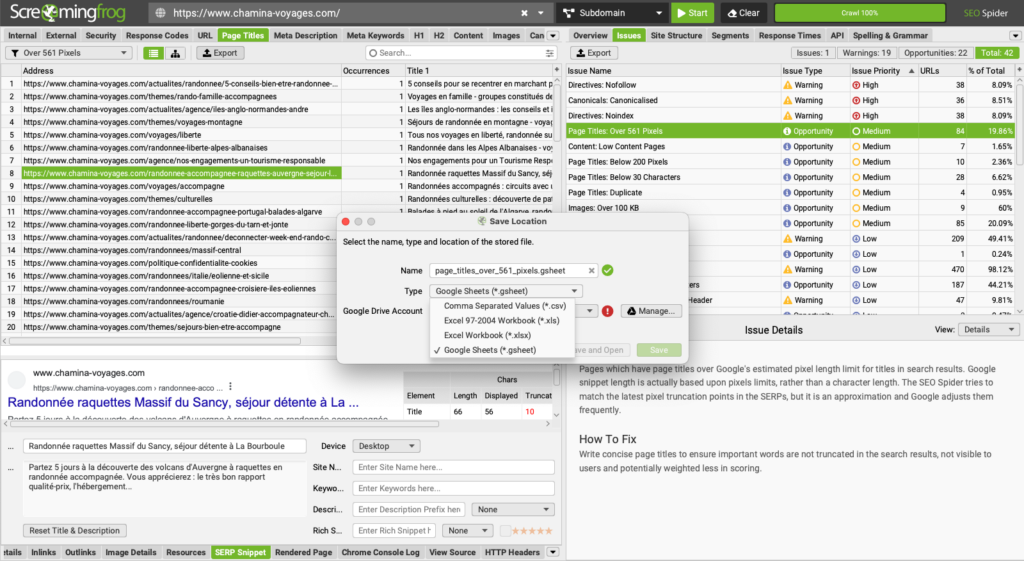Viewport: 1024px width, 561px height.
Task: Click Reset Title & Description button
Action: coord(74,531)
